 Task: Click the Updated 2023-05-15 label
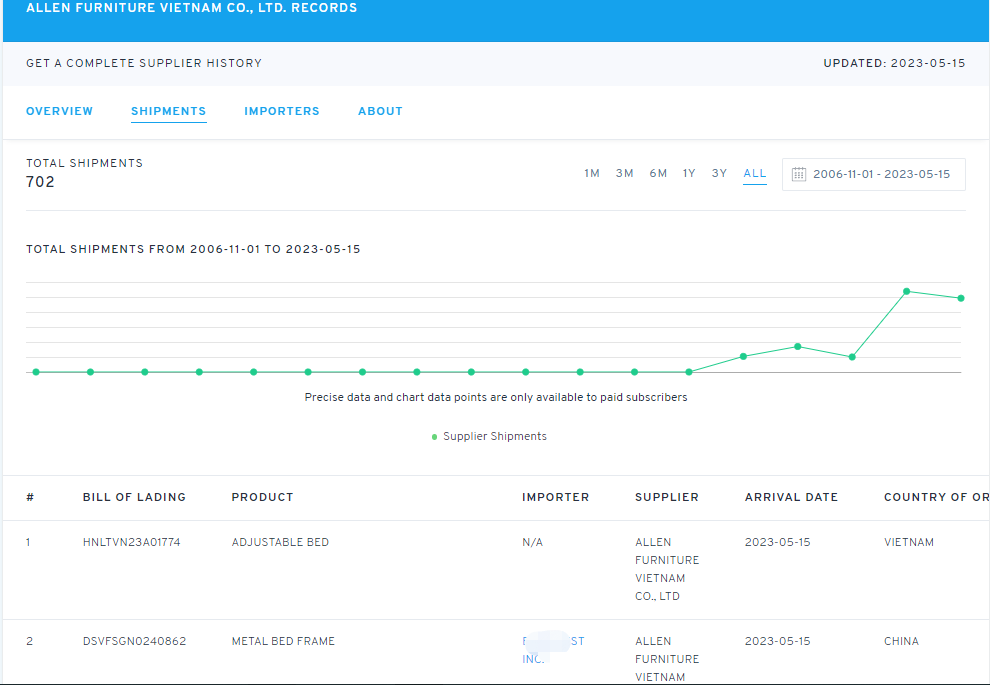pyautogui.click(x=894, y=63)
